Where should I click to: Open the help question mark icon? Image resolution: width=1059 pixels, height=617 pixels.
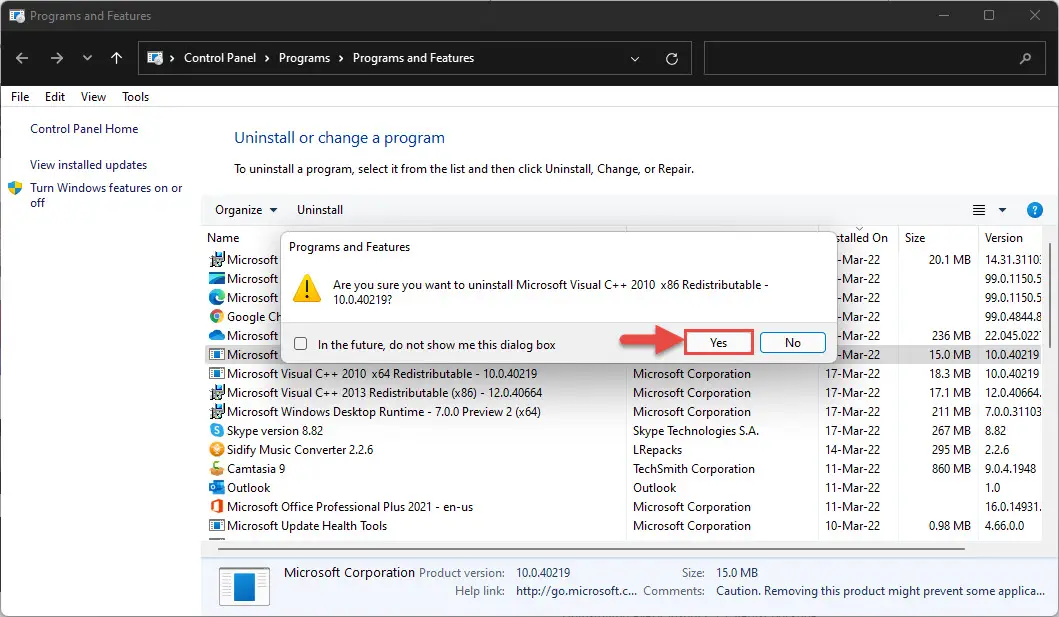1034,210
